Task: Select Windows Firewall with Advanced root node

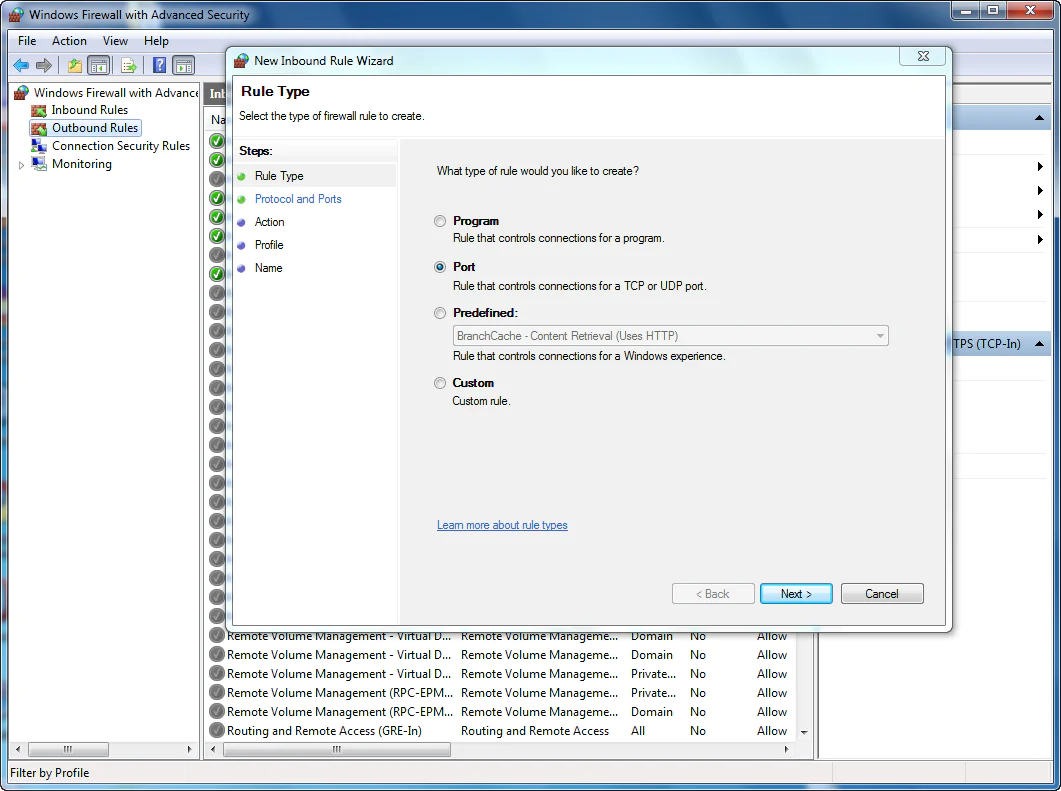Action: [116, 93]
